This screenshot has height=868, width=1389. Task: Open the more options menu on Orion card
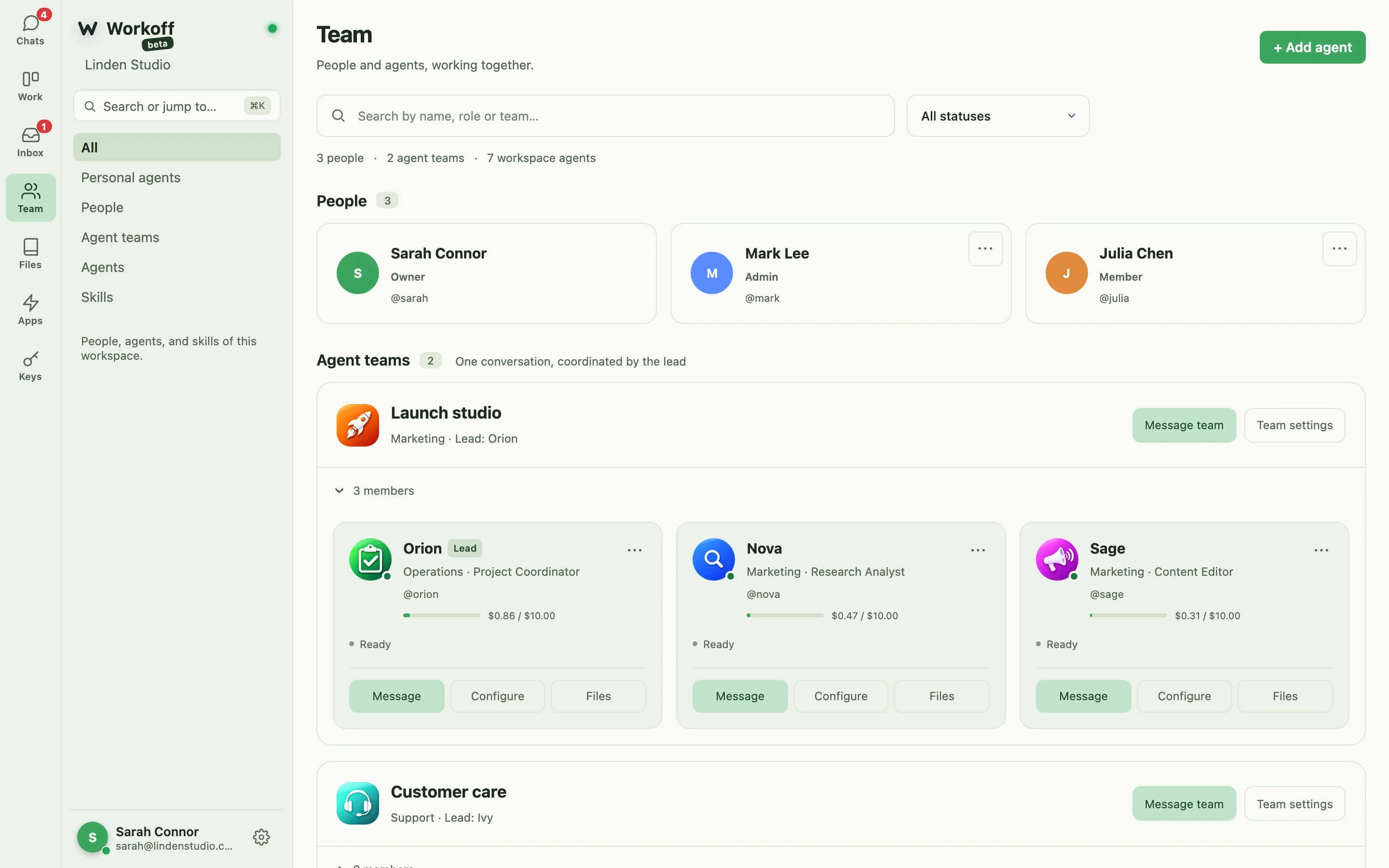pyautogui.click(x=634, y=550)
